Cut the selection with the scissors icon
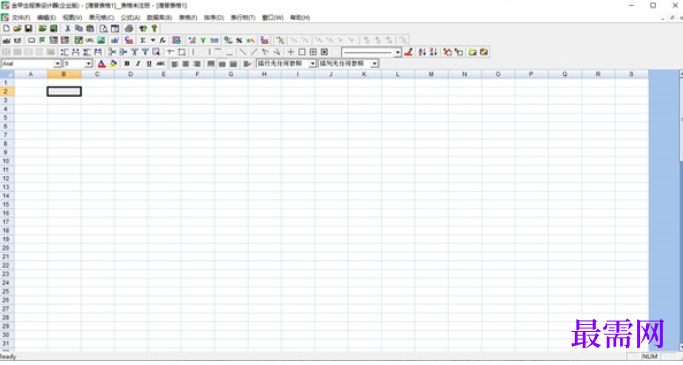 [68, 29]
